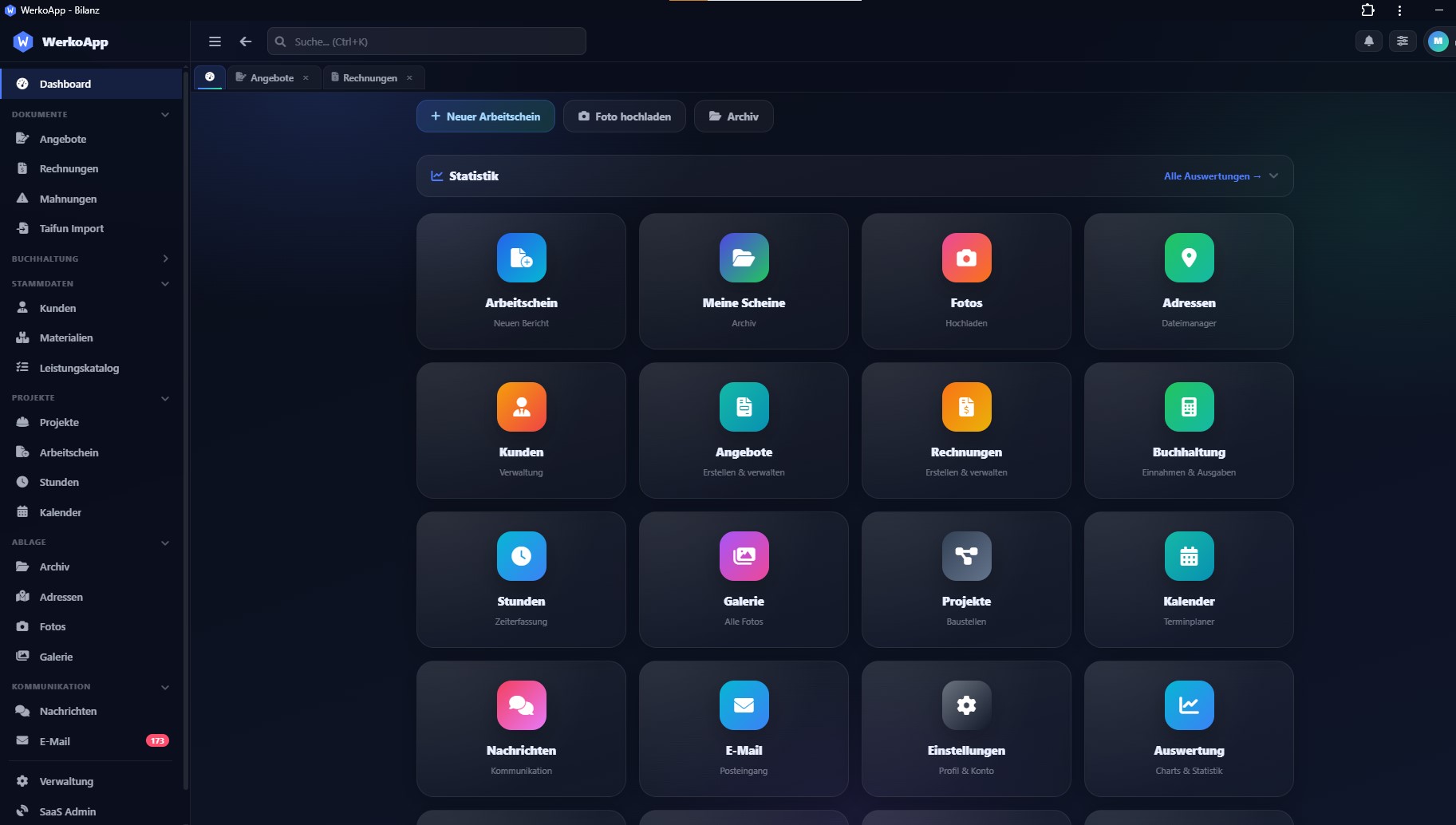
Task: Open the Buchhaltung calculator tile icon
Action: point(1189,407)
